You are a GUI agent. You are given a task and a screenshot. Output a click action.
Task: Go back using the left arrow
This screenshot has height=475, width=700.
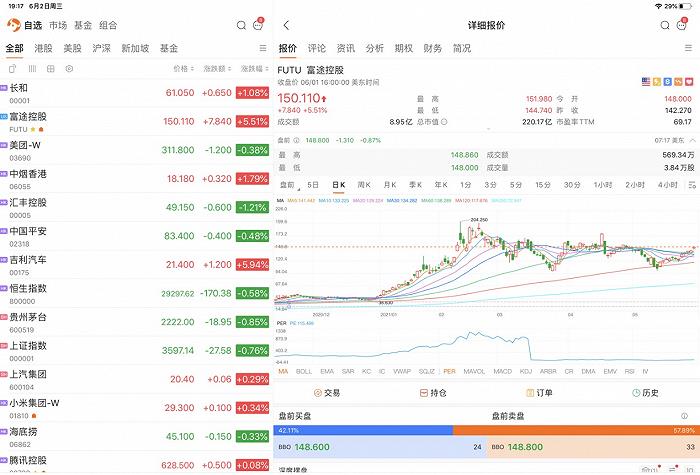tap(286, 25)
